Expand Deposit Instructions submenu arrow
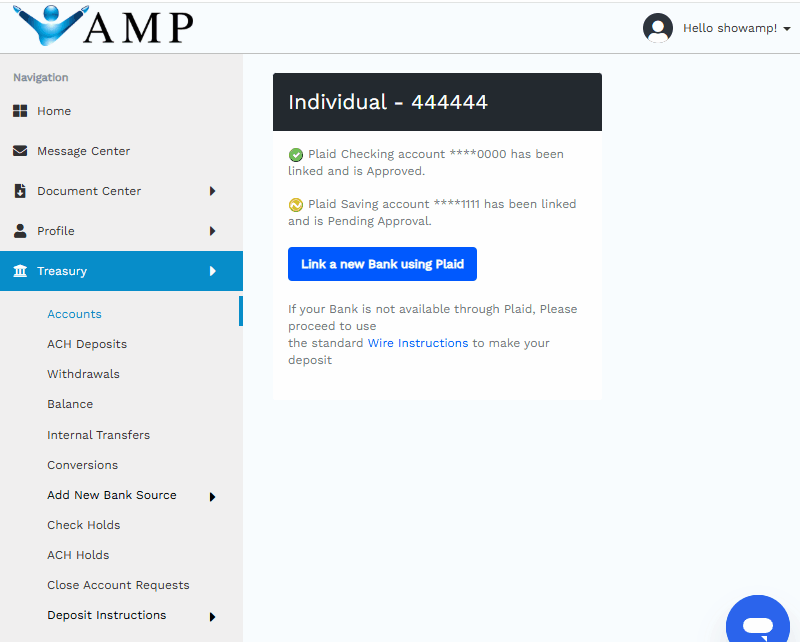The width and height of the screenshot is (800, 642). point(212,616)
